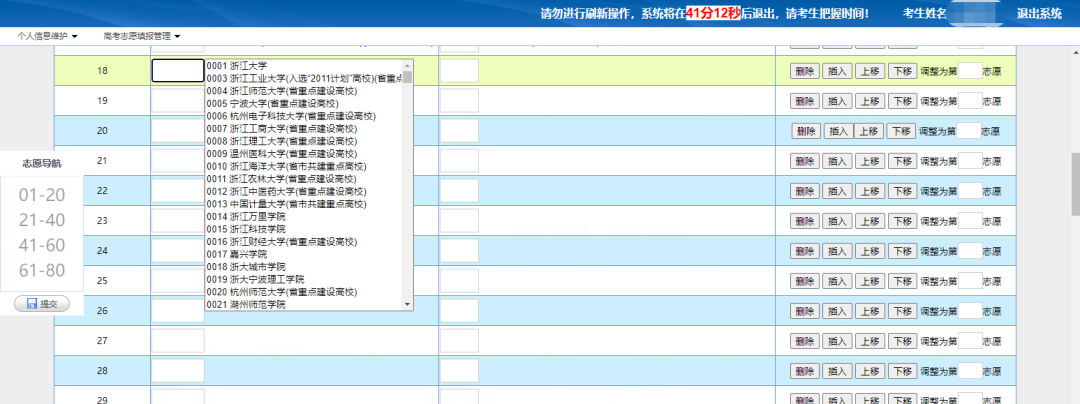Open the 个人信息维护 menu

(47, 36)
